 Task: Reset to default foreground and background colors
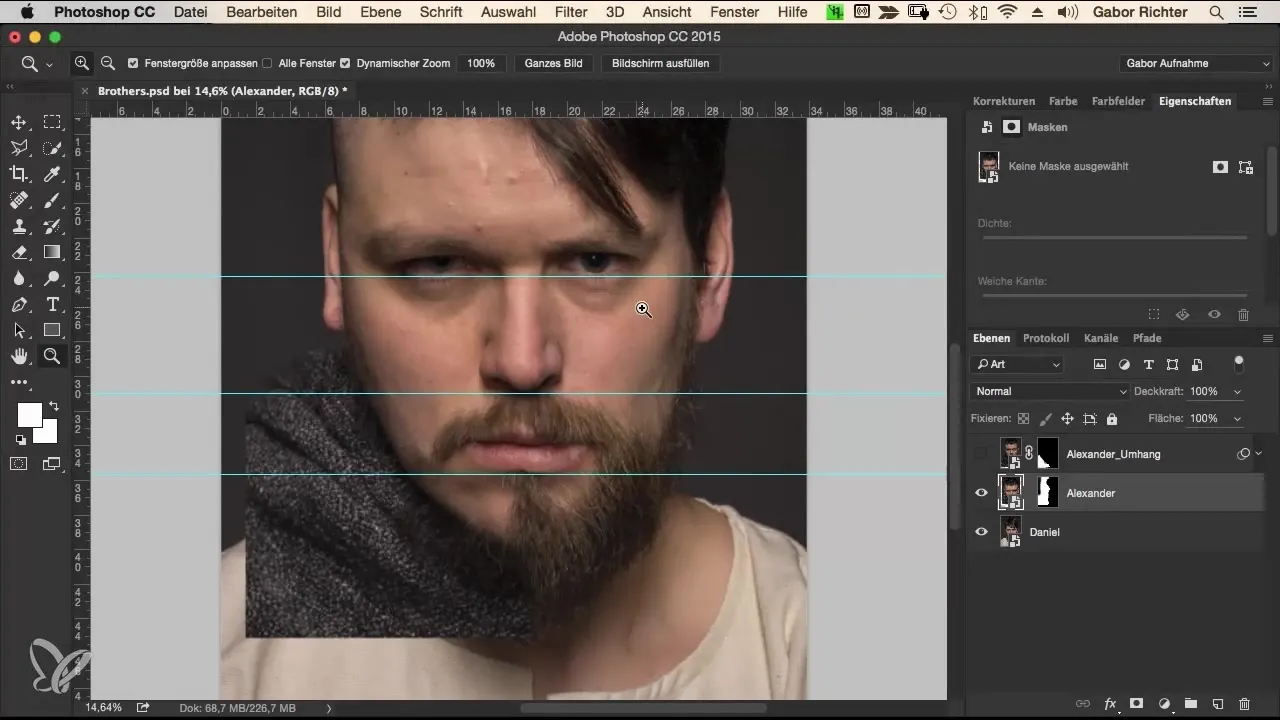tap(20, 439)
